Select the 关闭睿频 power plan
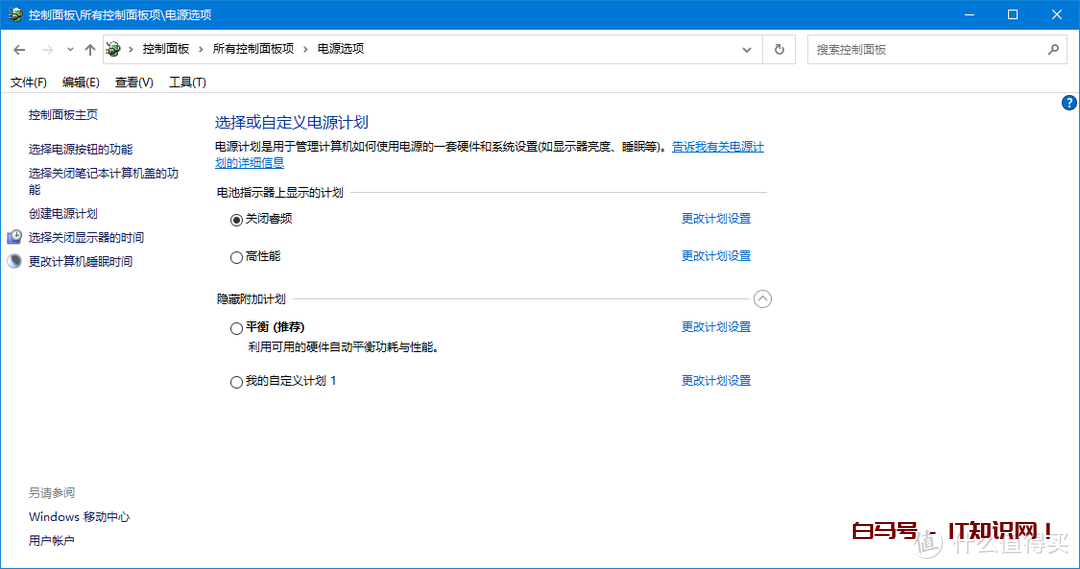 coord(236,220)
